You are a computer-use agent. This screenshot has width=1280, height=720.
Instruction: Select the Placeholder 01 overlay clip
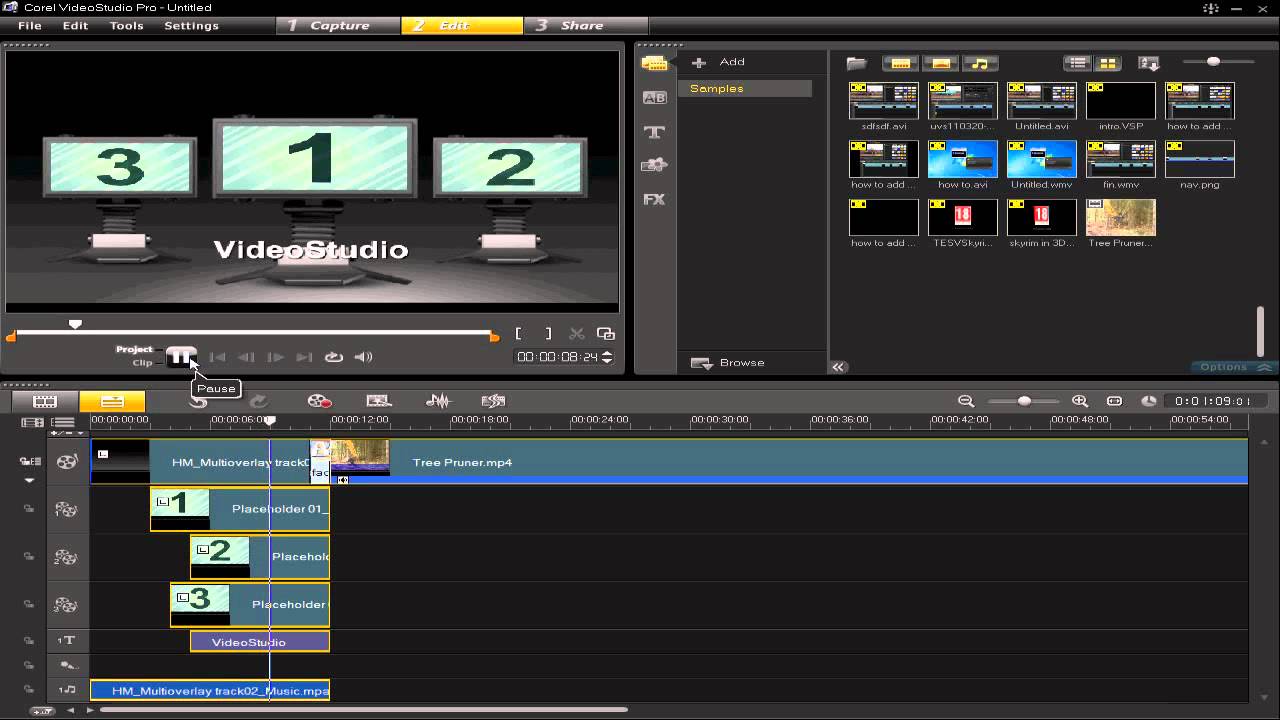[240, 509]
